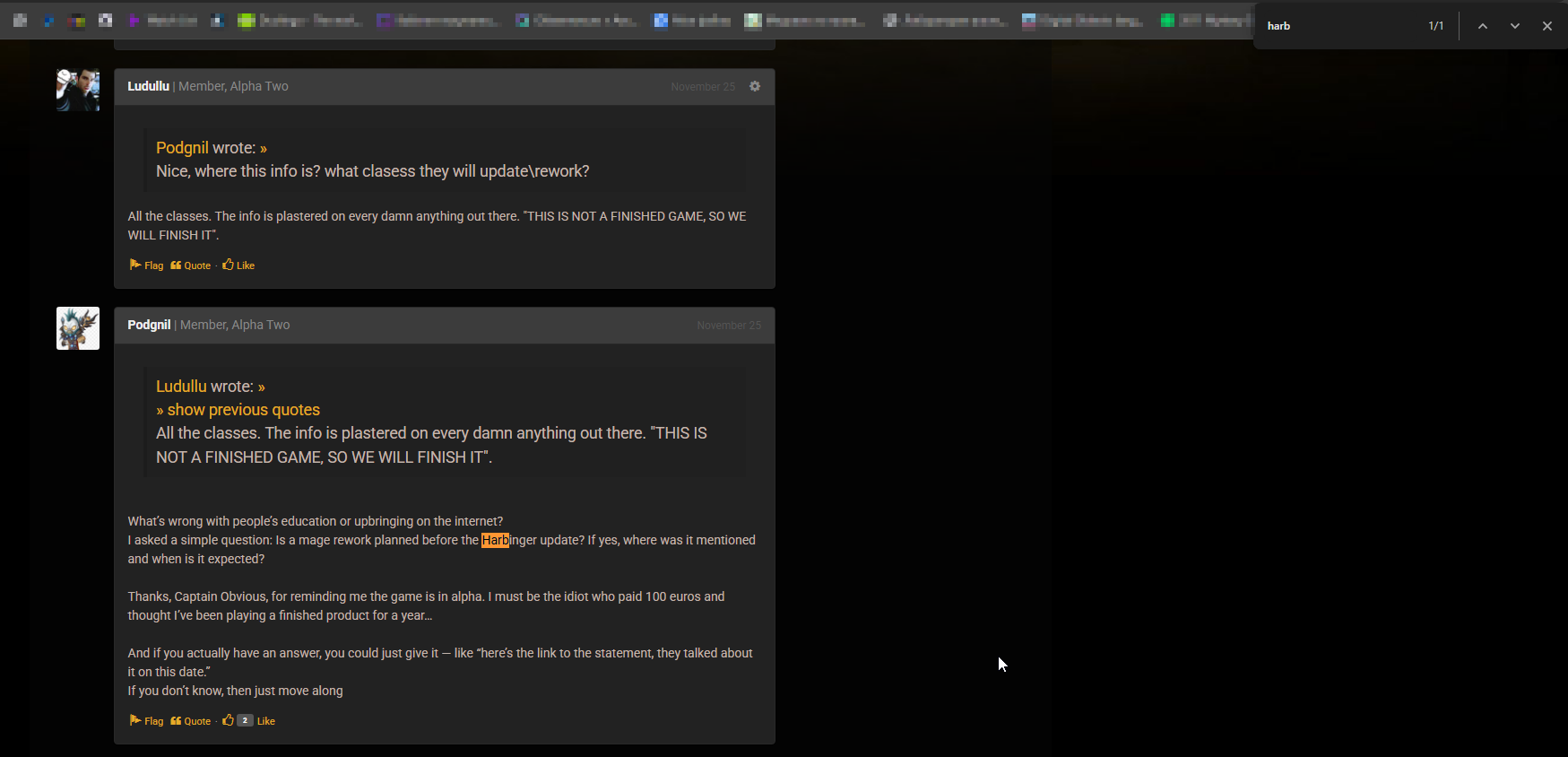Follow 'Podgnil wrote: »' quote link
This screenshot has width=1568, height=757.
point(212,147)
